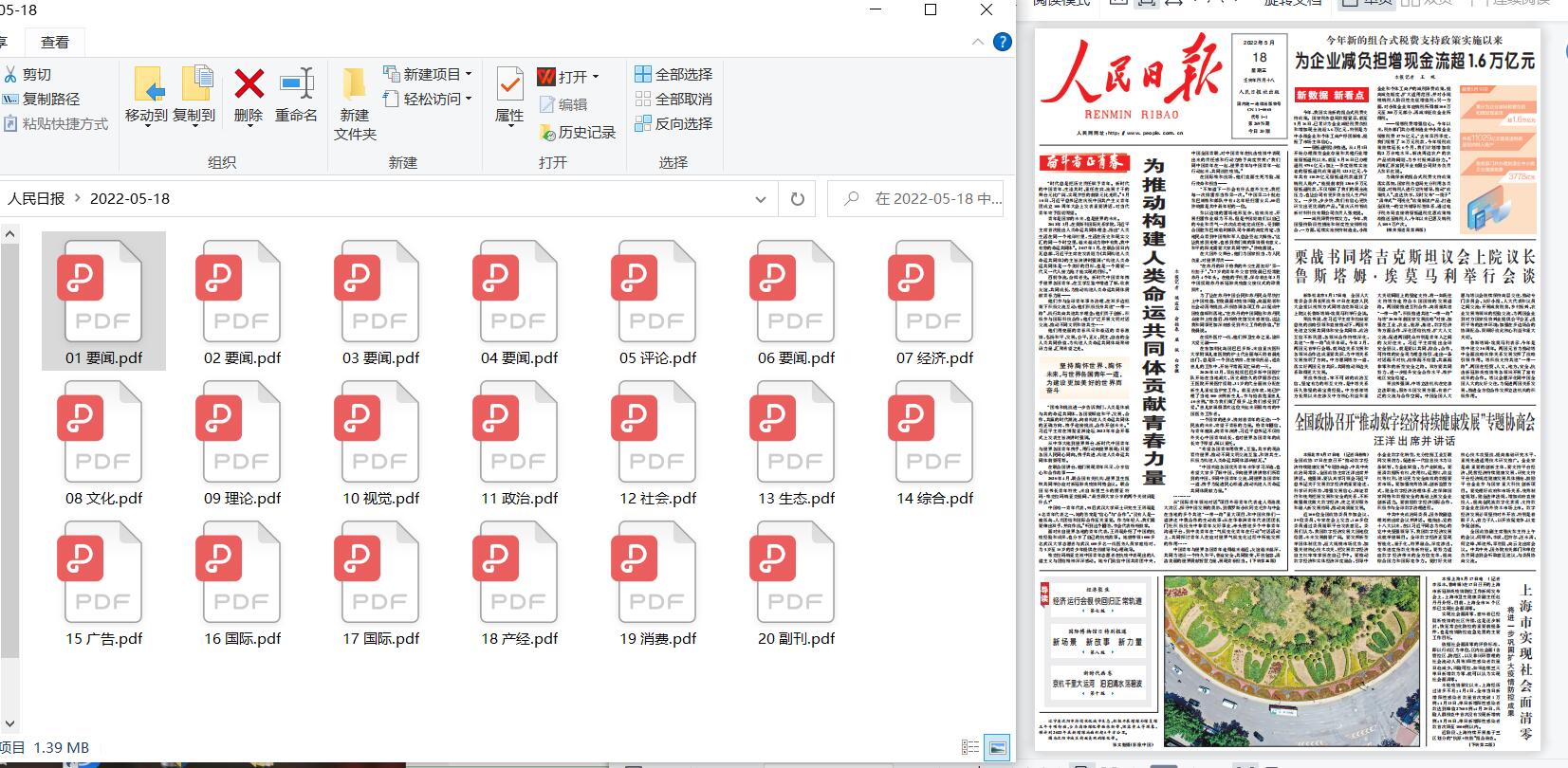1568x768 pixels.
Task: Select file 13 生态.pdf
Action: pyautogui.click(x=796, y=441)
